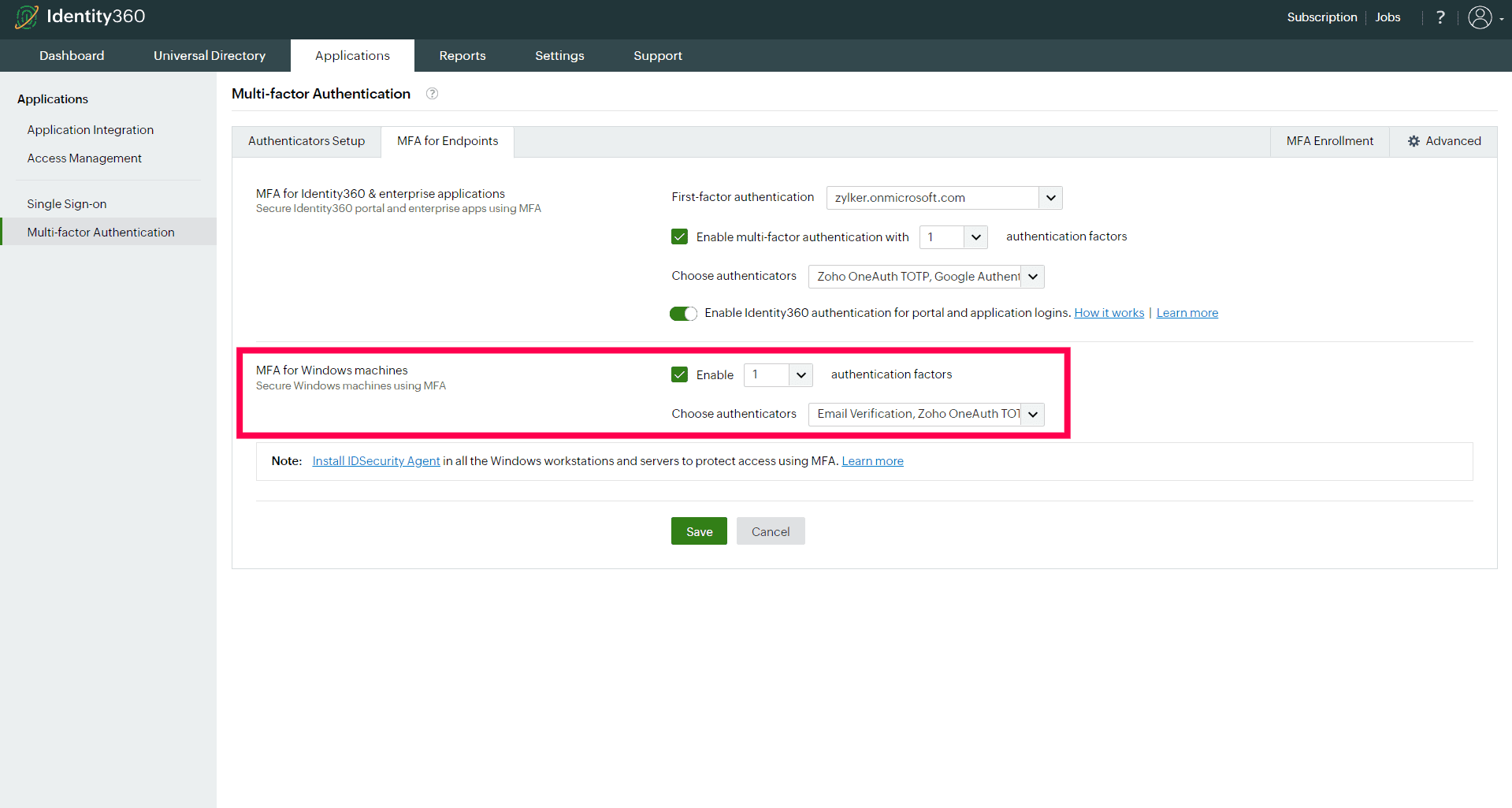The height and width of the screenshot is (808, 1512).
Task: Open the Settings tab
Action: (x=559, y=56)
